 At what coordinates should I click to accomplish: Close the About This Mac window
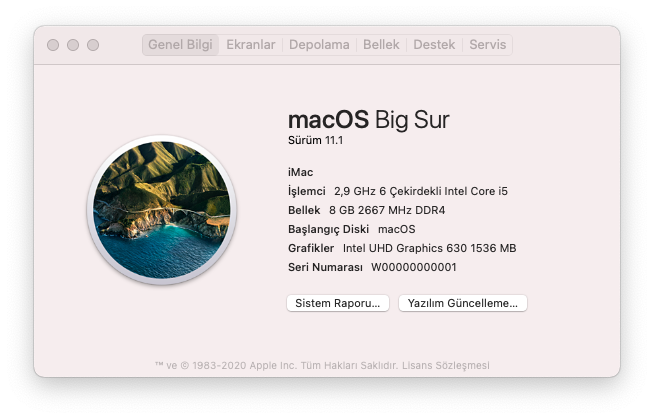coord(52,45)
